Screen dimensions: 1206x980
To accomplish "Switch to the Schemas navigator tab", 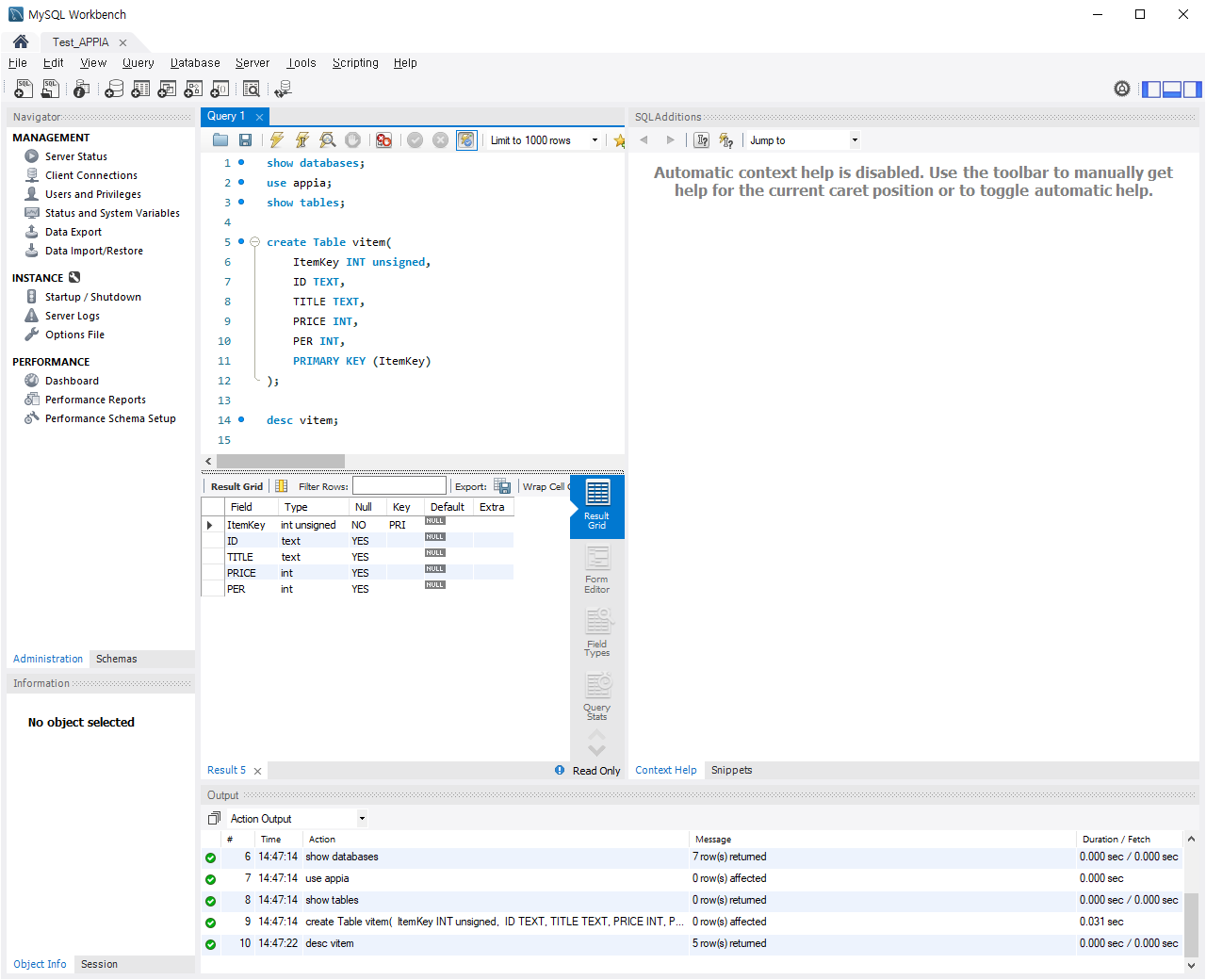I will (117, 659).
